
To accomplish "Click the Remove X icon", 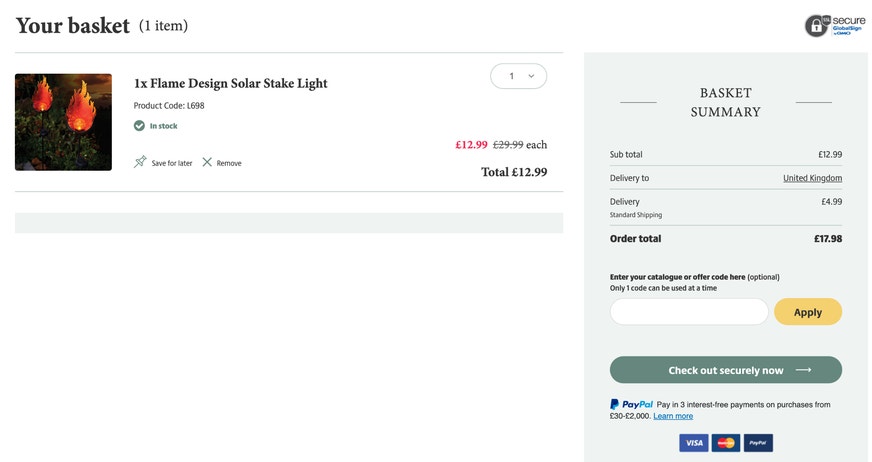I will 207,162.
